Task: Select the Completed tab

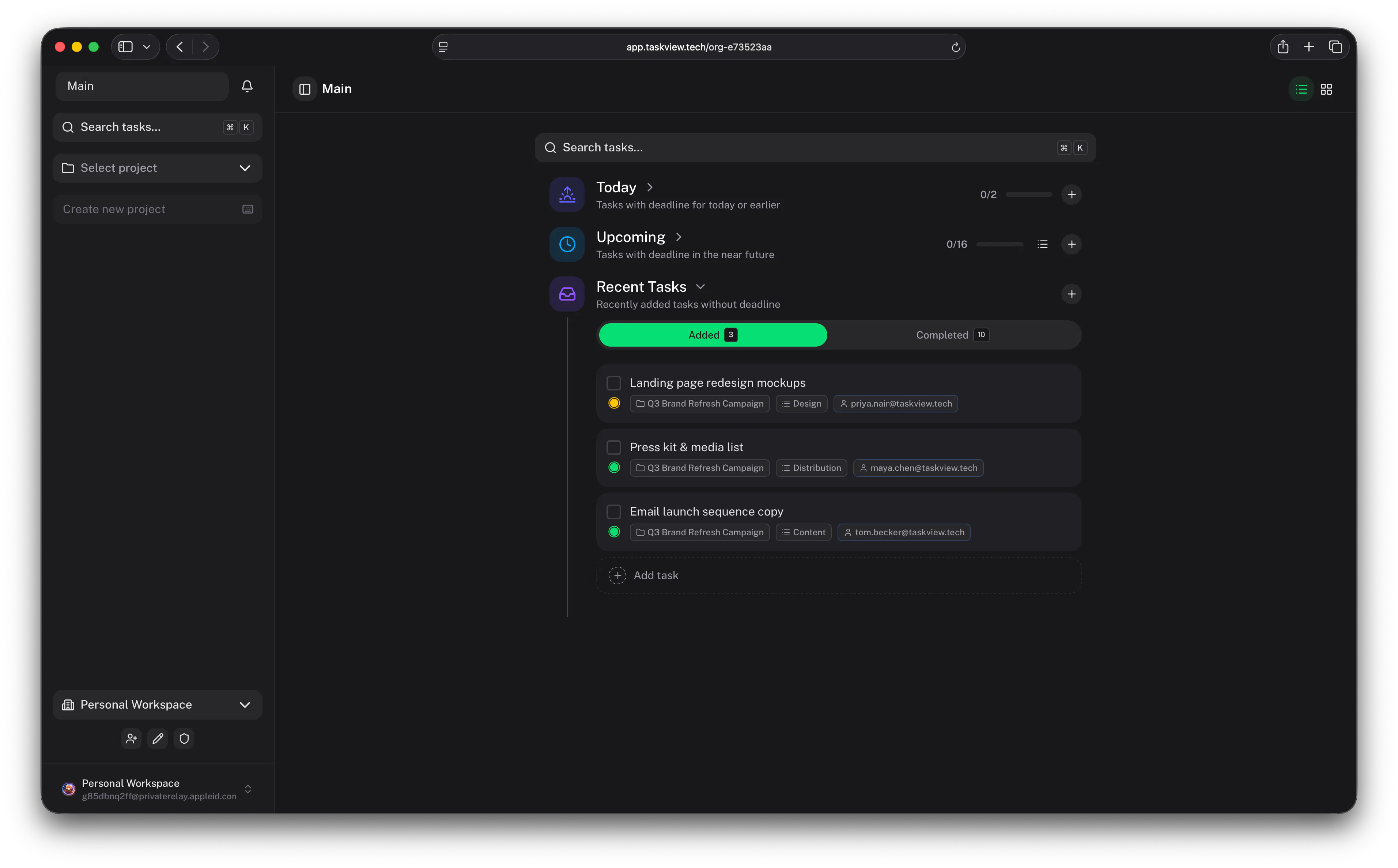Action: click(952, 335)
